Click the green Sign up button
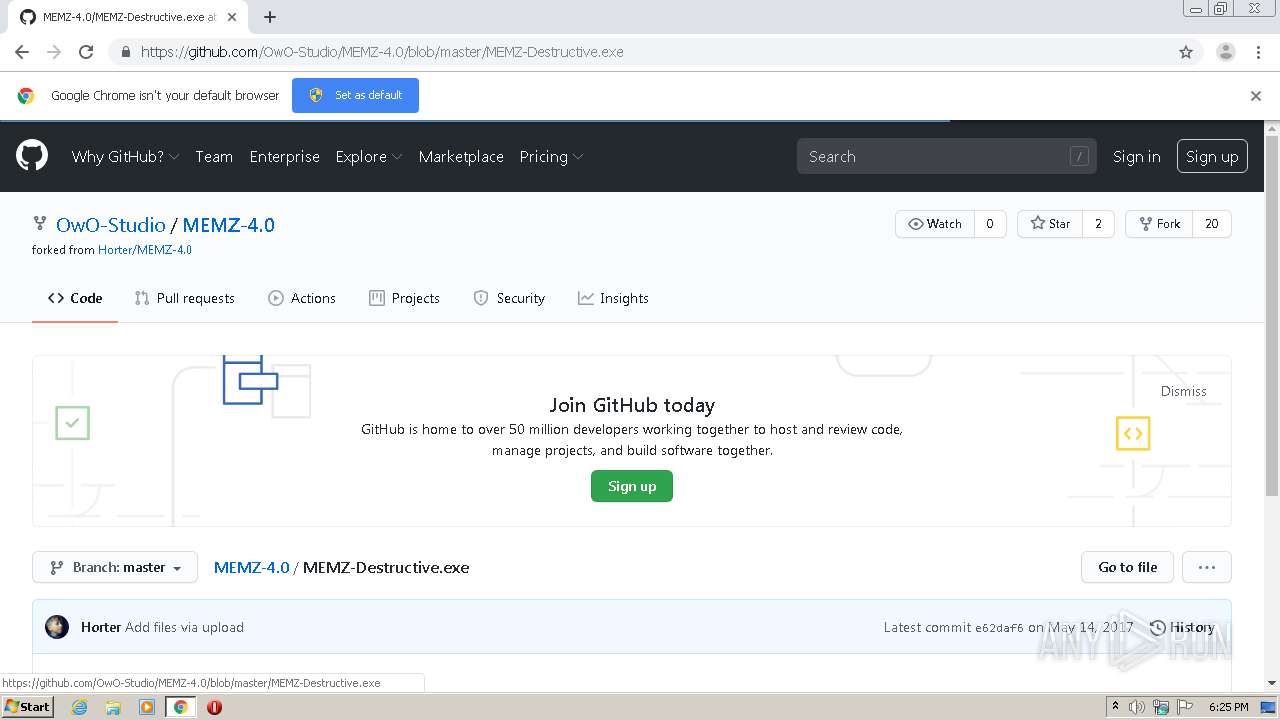 (632, 486)
